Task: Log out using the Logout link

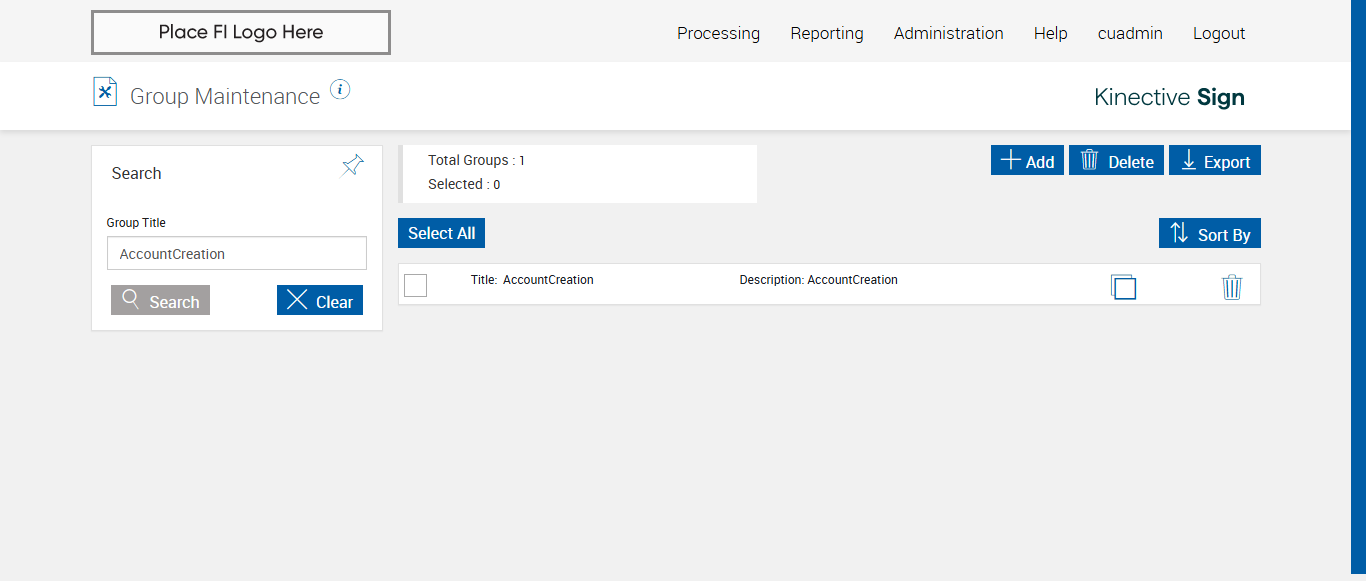Action: 1219,33
